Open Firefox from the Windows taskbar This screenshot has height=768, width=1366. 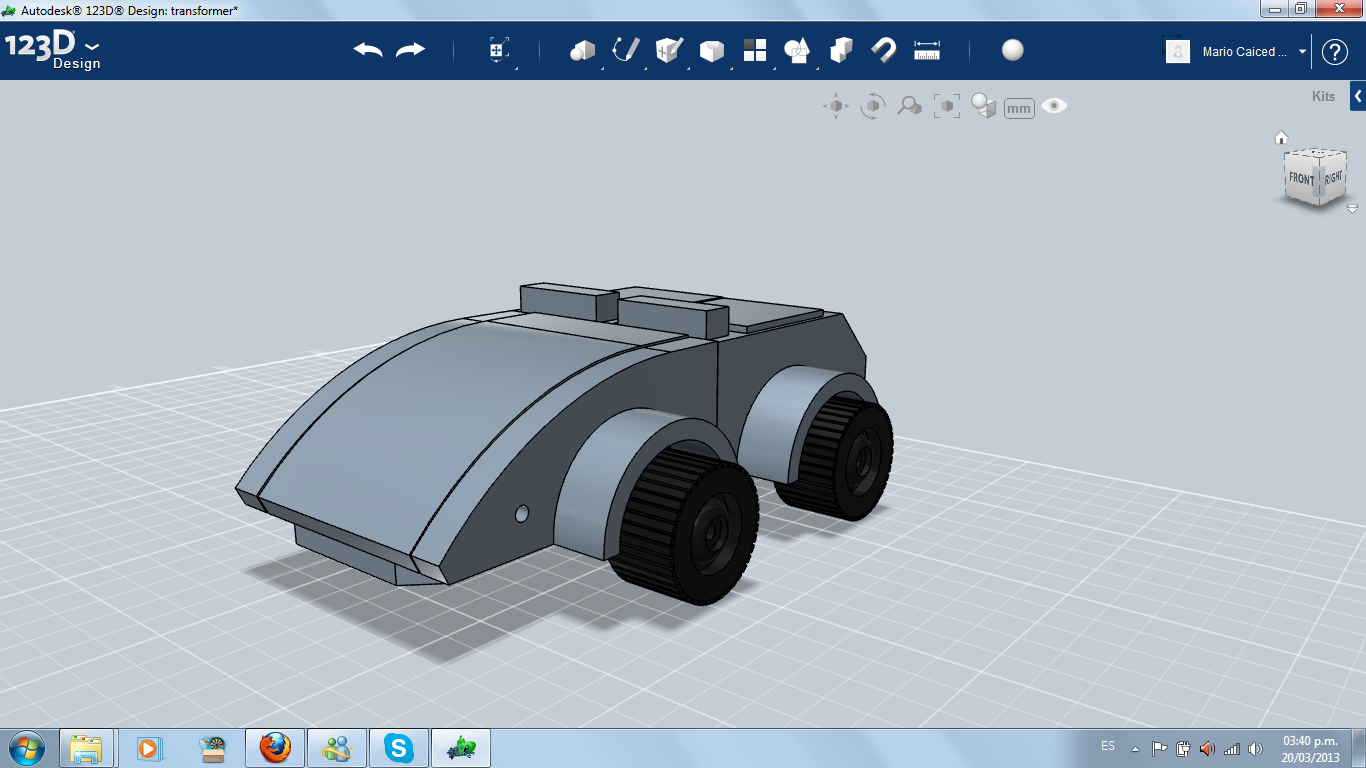coord(275,747)
